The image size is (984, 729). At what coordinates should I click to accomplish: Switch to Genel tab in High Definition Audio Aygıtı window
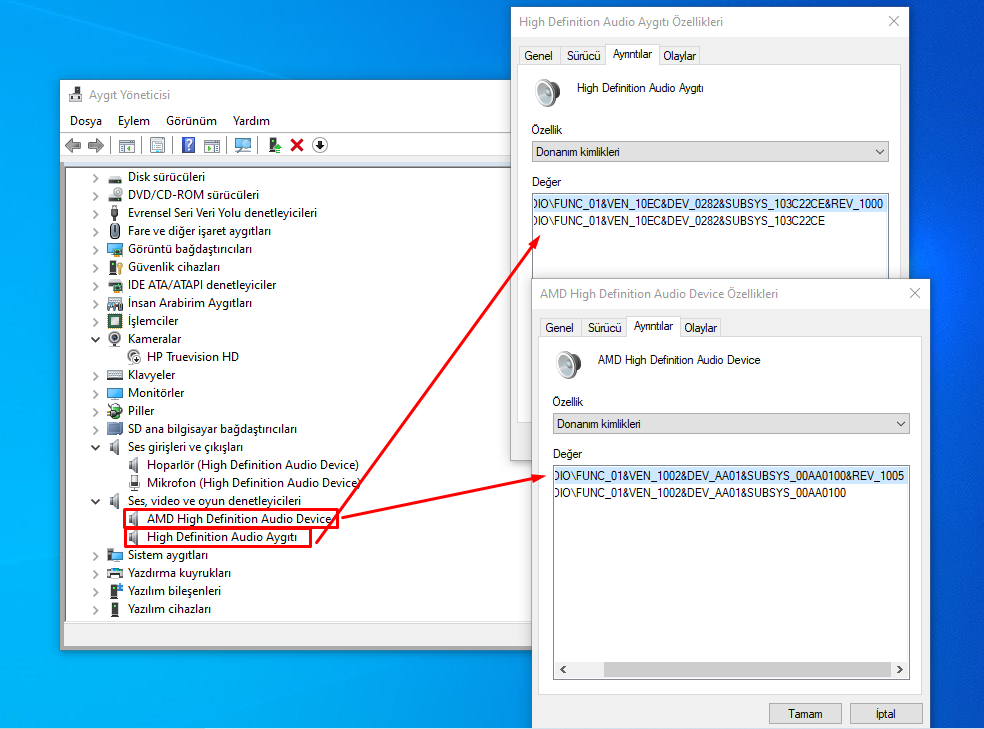[x=538, y=56]
